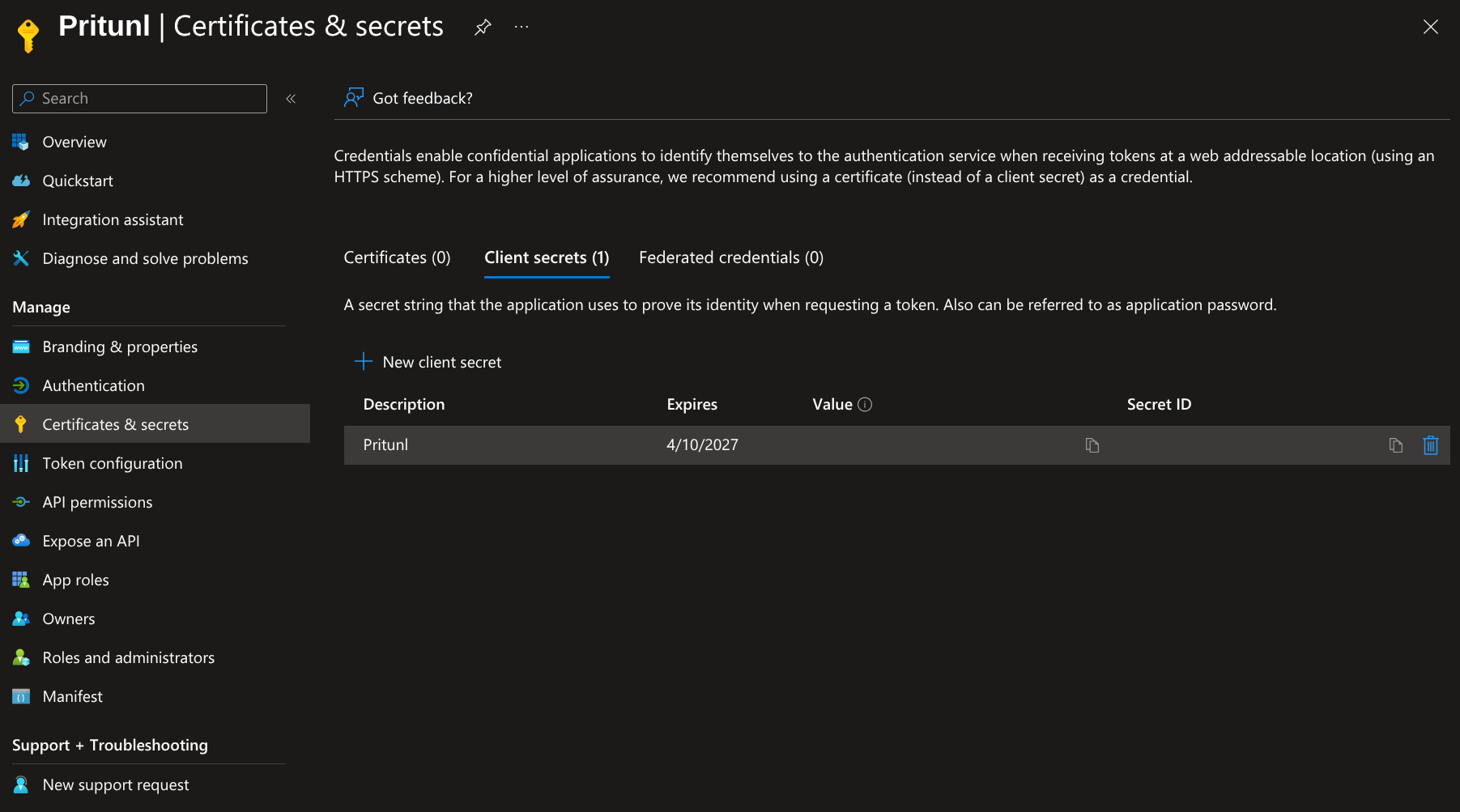Click the Diagnose and solve problems tools icon
This screenshot has width=1460, height=812.
click(x=21, y=259)
